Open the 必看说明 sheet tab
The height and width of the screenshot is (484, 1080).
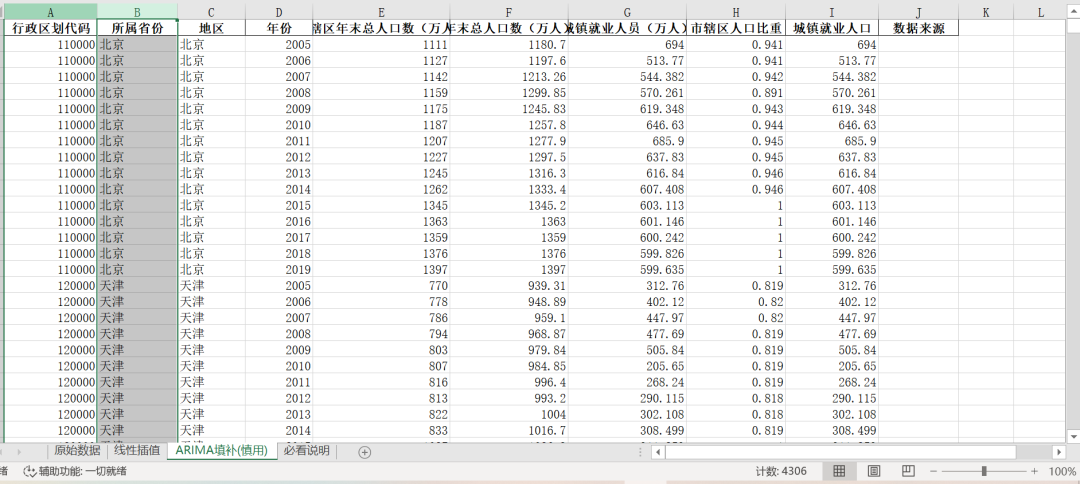(307, 451)
